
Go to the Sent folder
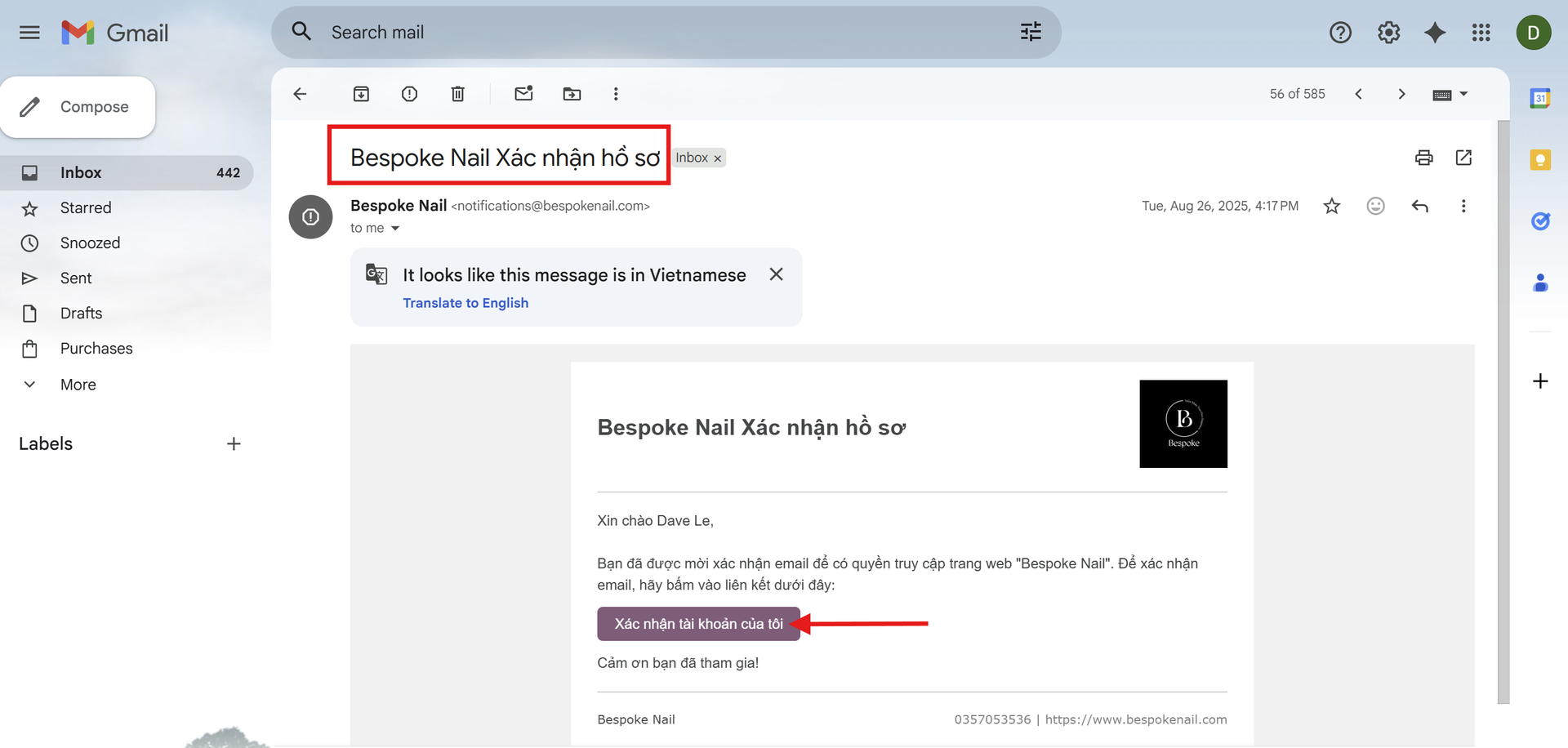76,278
